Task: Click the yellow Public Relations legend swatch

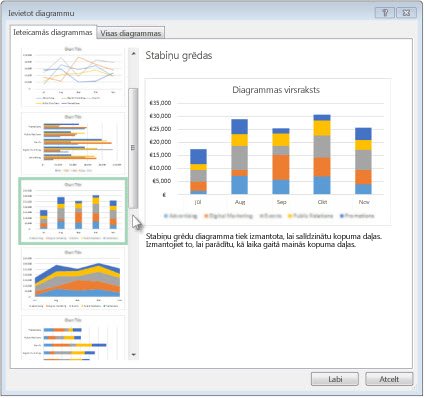Action: pyautogui.click(x=290, y=216)
